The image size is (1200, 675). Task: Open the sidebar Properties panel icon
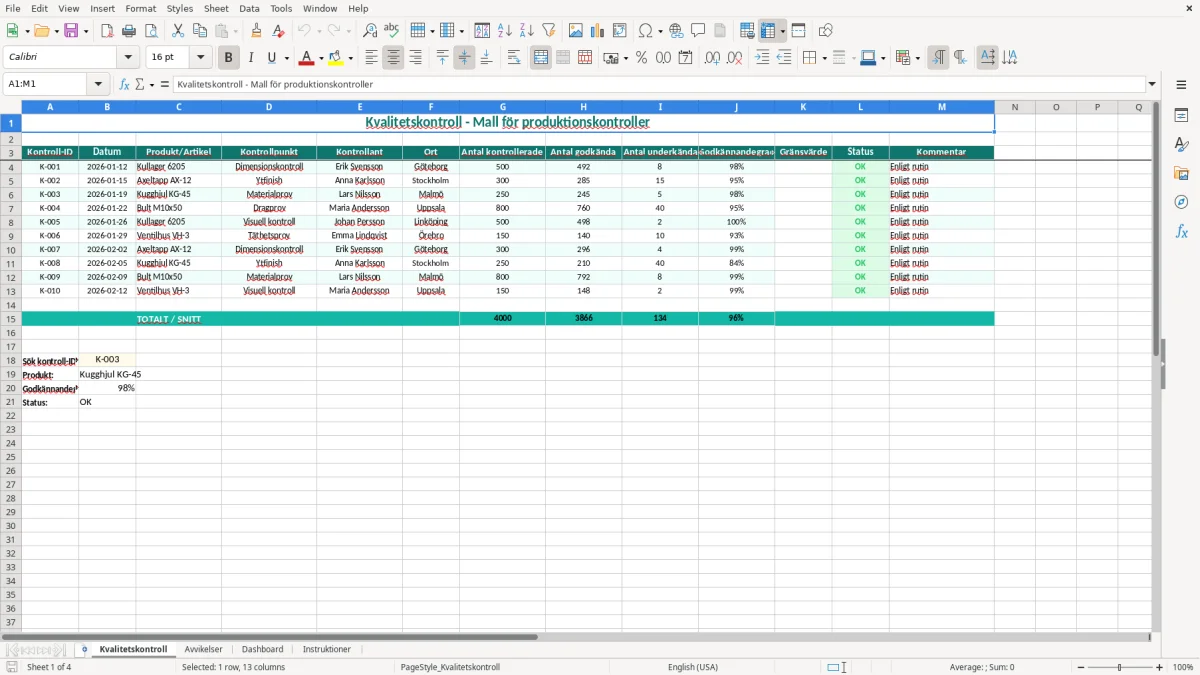1181,116
